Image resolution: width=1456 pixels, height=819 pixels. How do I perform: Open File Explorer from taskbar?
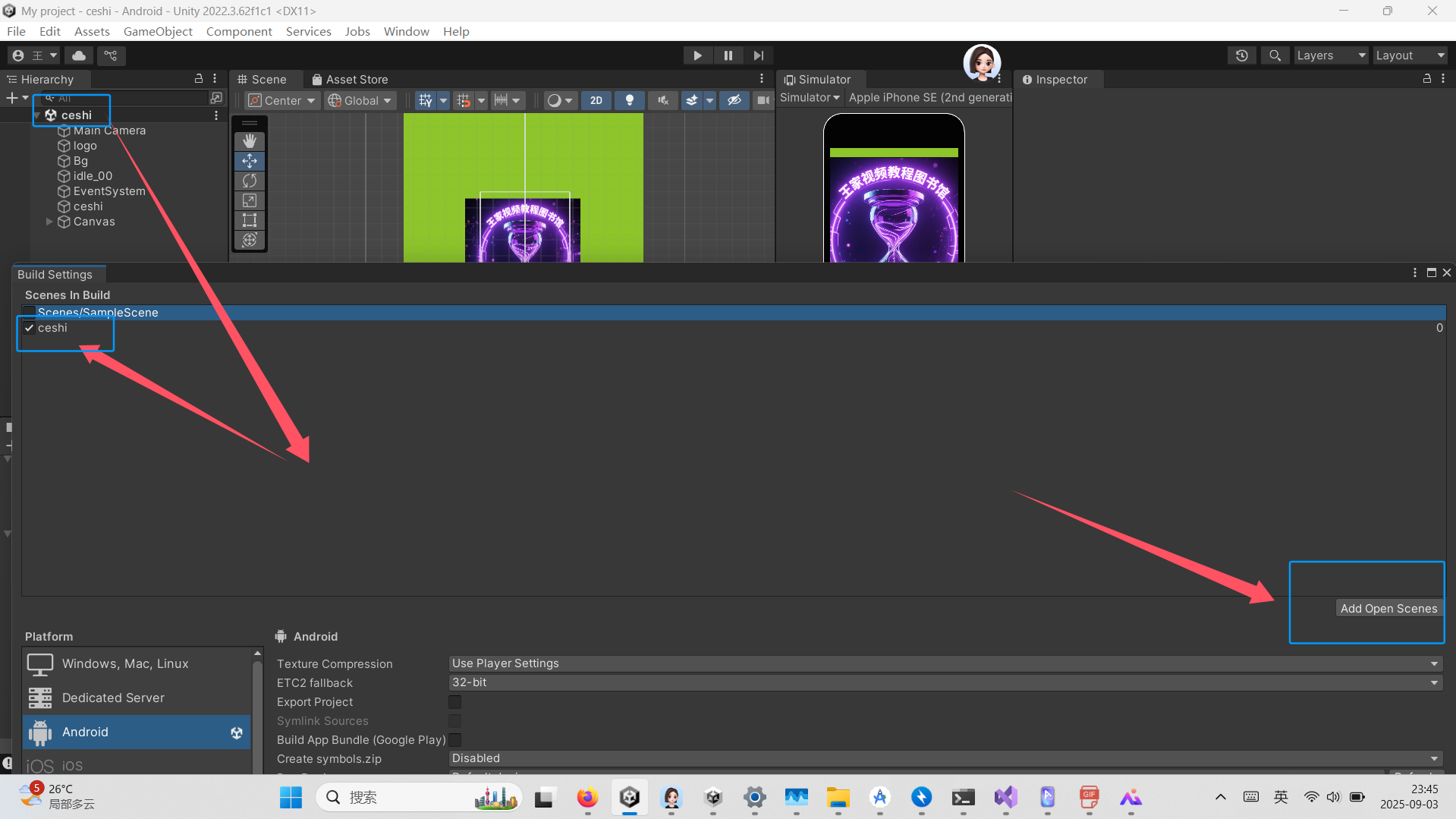[x=838, y=798]
